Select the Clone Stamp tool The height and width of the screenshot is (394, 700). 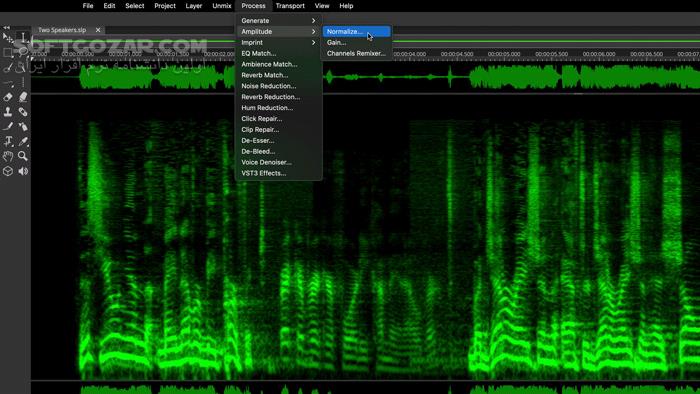[8, 112]
